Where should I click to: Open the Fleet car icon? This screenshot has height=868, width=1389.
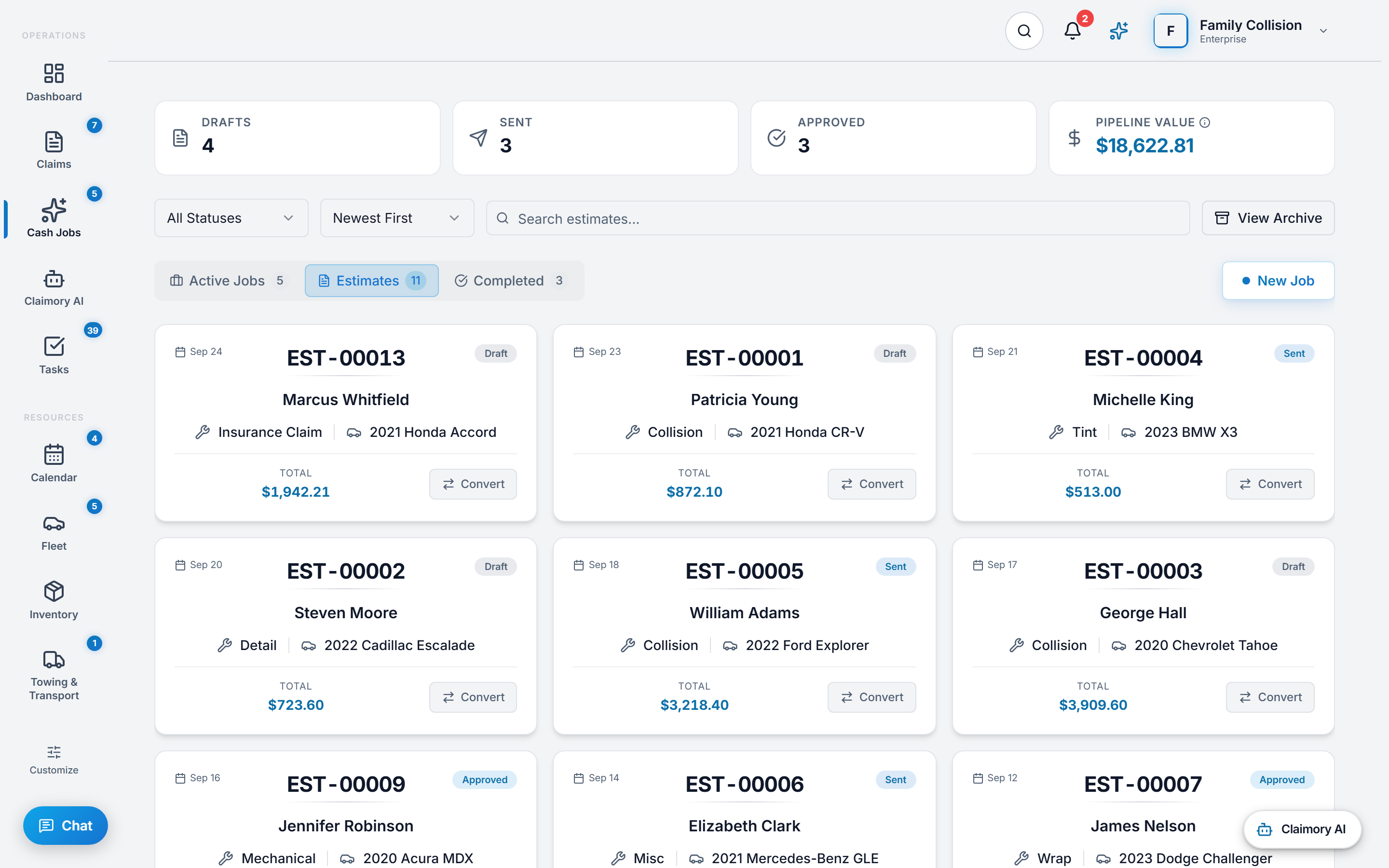54,524
